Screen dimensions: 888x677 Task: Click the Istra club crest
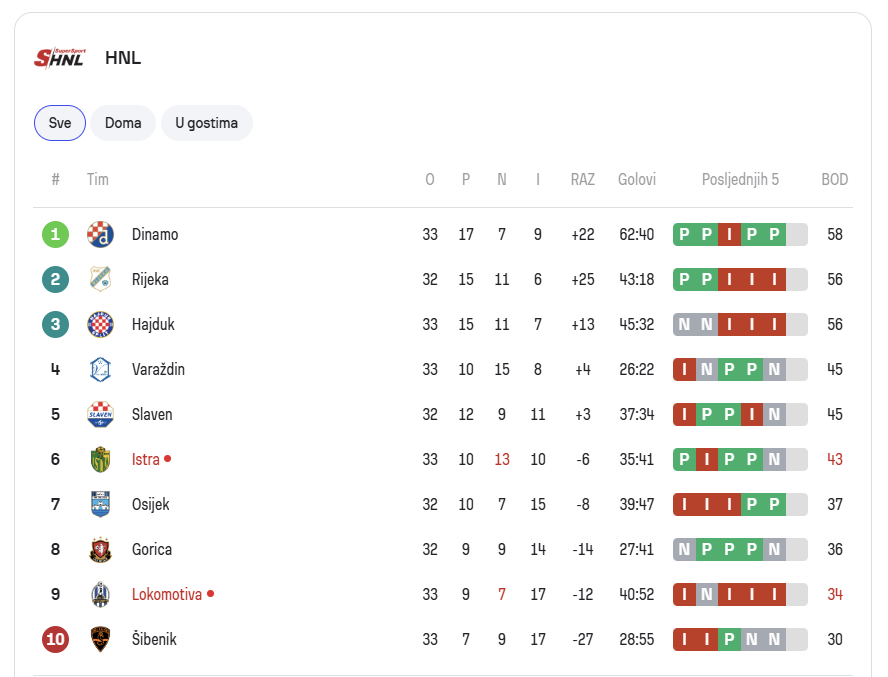coord(100,459)
